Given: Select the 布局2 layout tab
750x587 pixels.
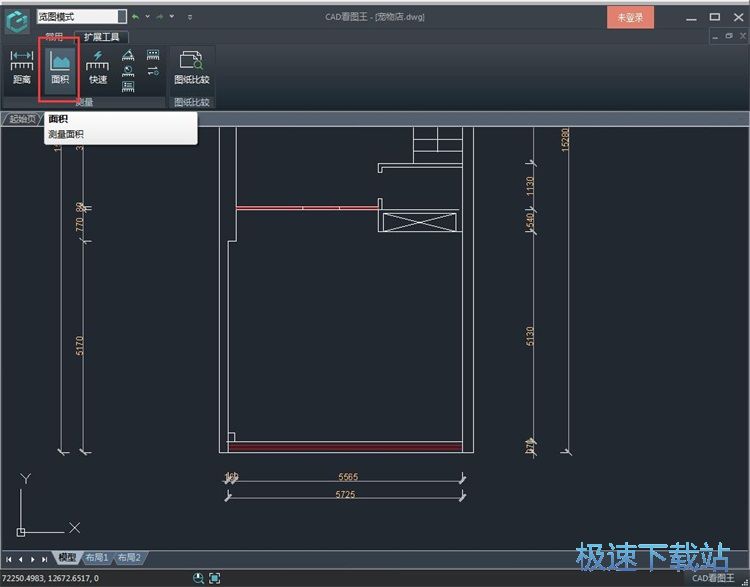Looking at the screenshot, I should (x=129, y=558).
